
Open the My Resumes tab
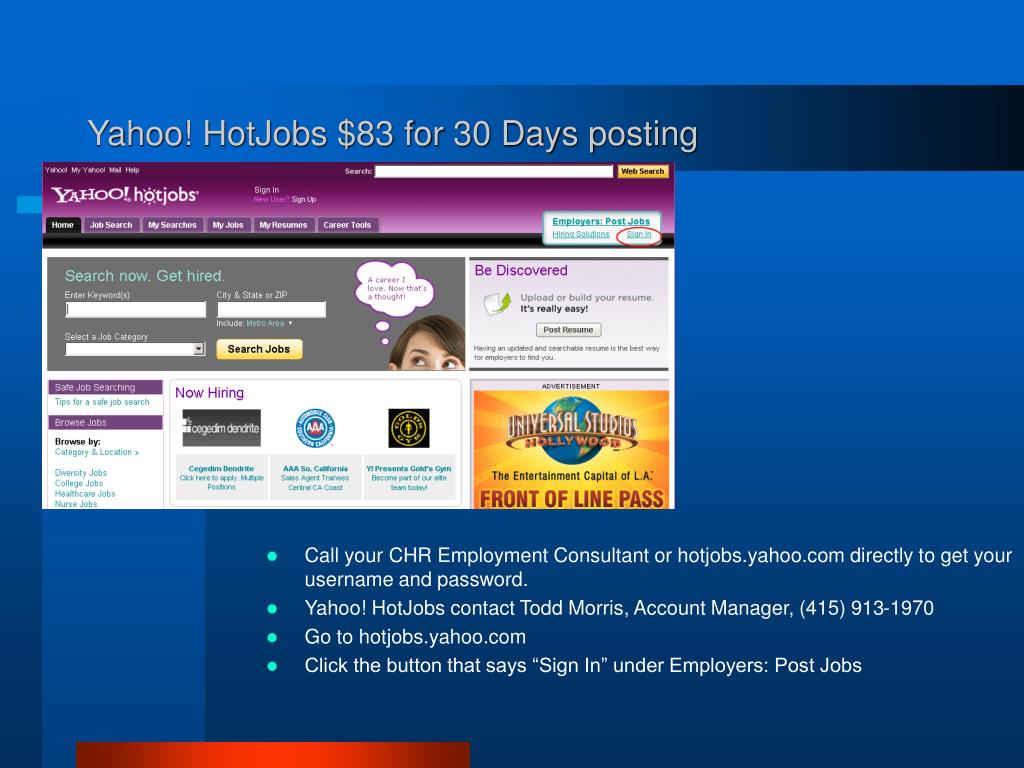pyautogui.click(x=283, y=225)
